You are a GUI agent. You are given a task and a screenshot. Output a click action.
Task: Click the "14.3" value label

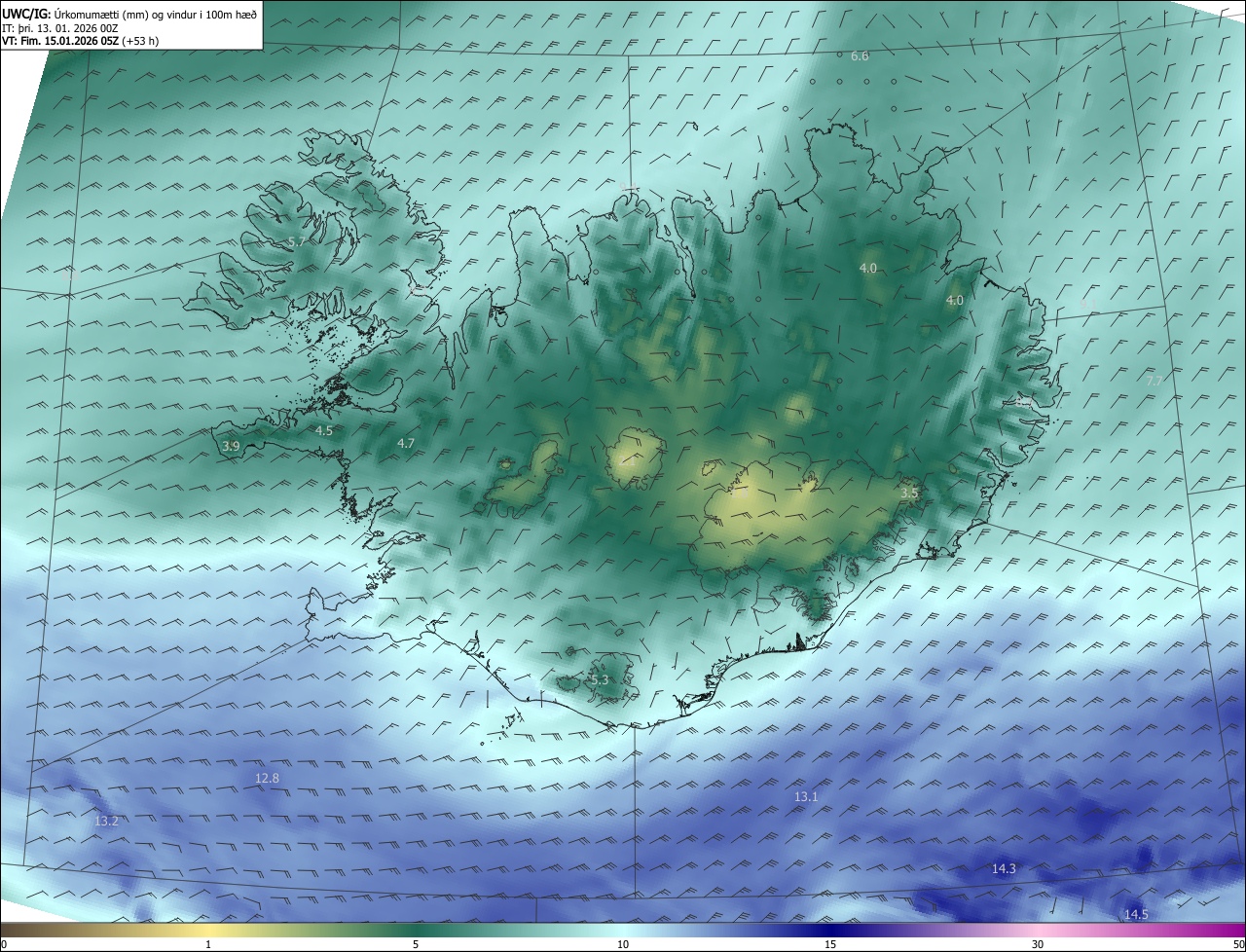(x=1004, y=868)
